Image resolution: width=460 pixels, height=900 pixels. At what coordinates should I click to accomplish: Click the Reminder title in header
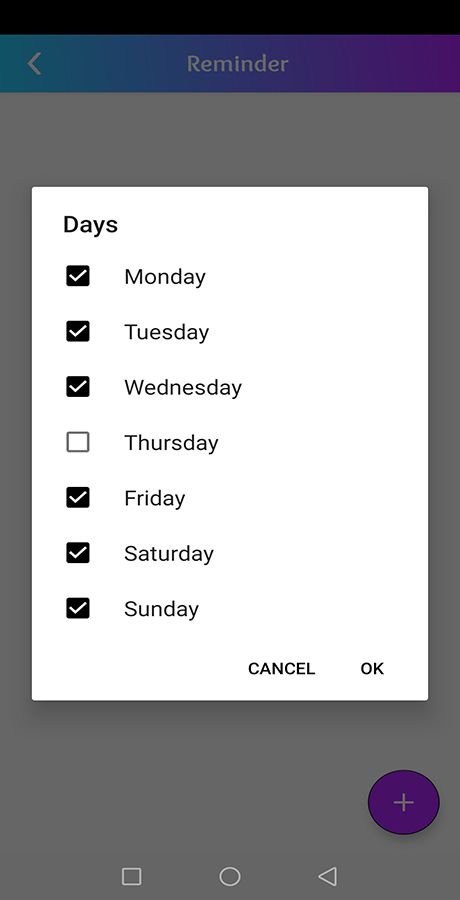pos(237,64)
